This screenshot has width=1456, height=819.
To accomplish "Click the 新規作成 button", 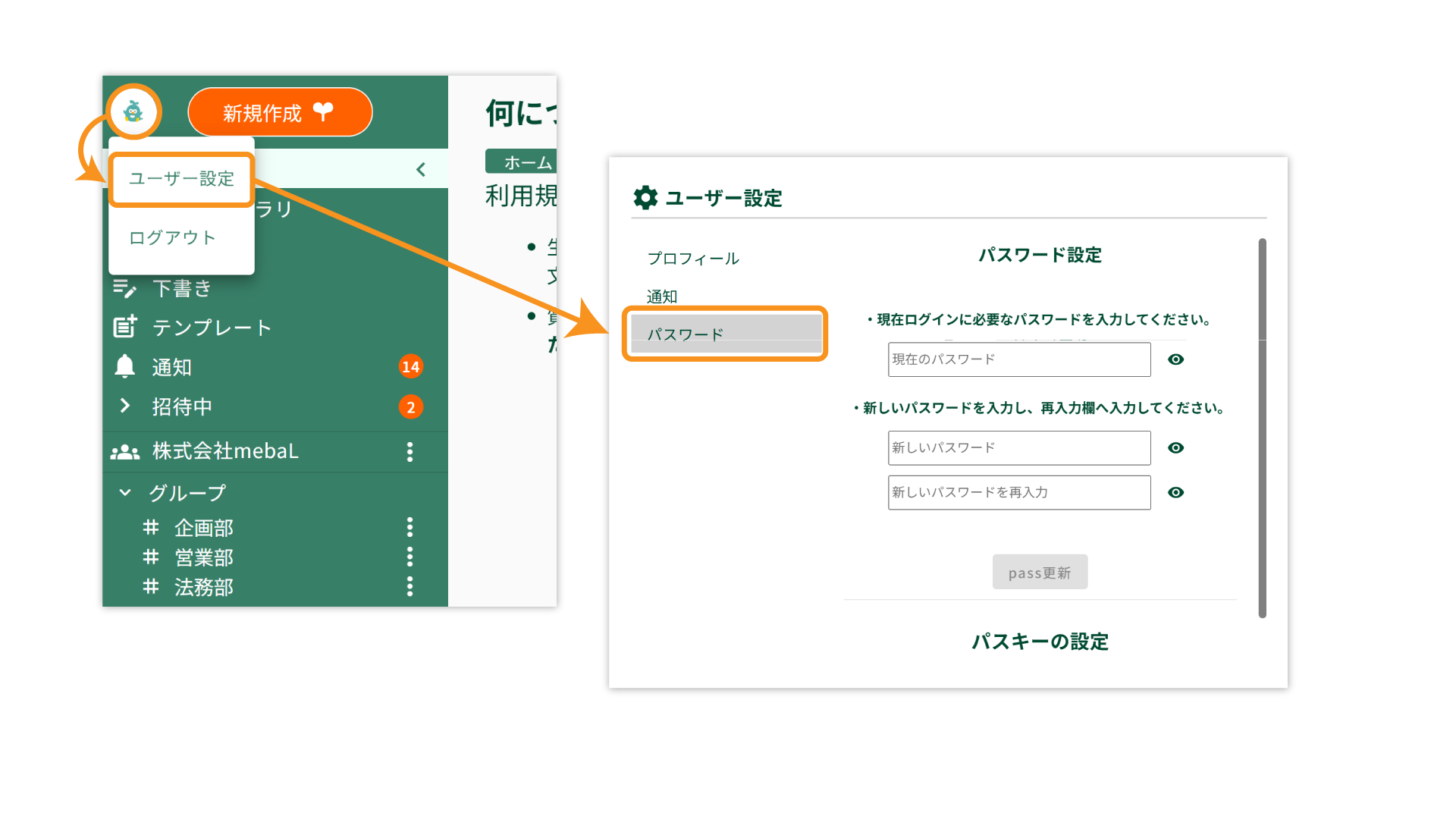I will [280, 112].
